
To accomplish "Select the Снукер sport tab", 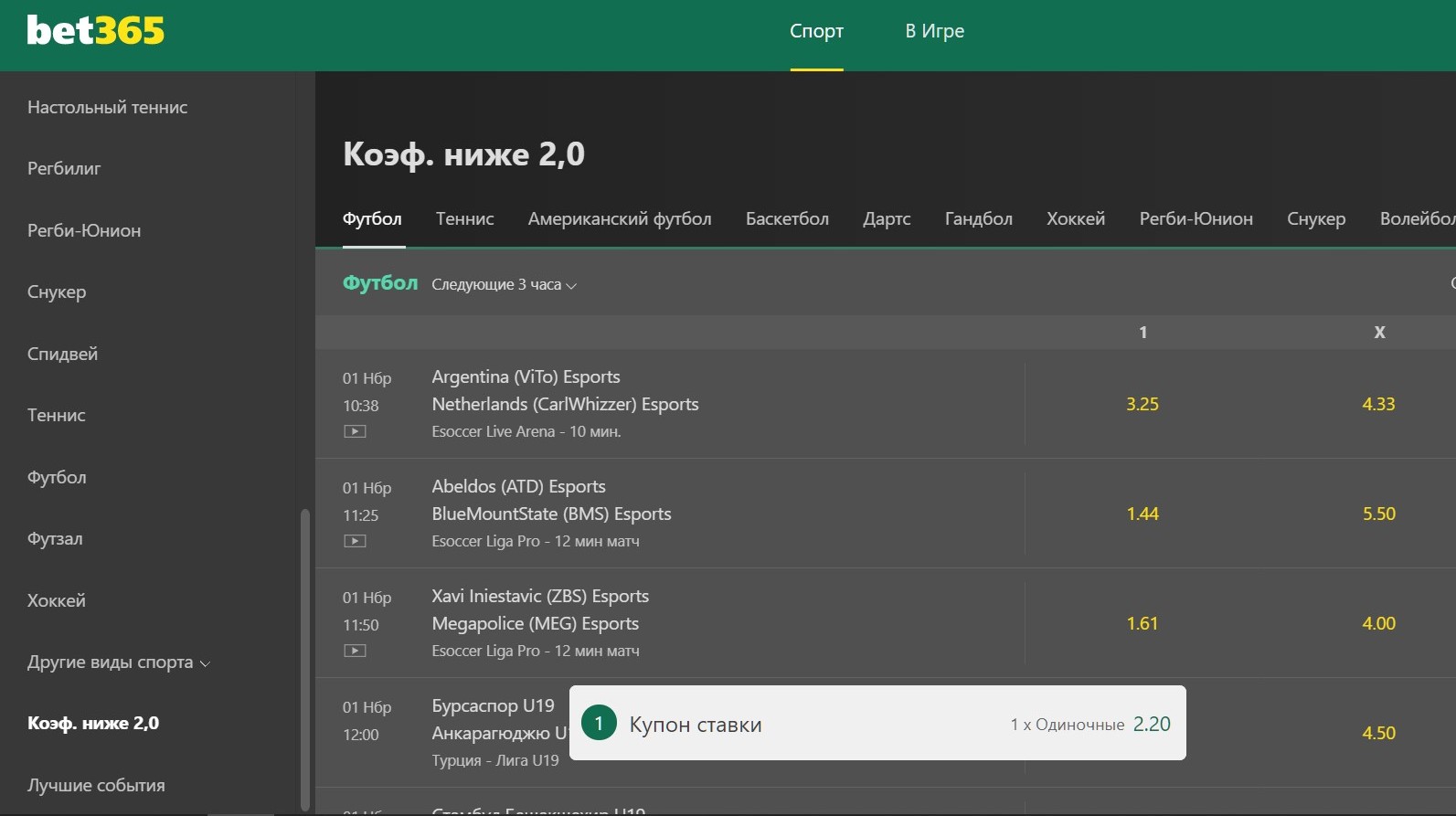I will click(x=1316, y=219).
